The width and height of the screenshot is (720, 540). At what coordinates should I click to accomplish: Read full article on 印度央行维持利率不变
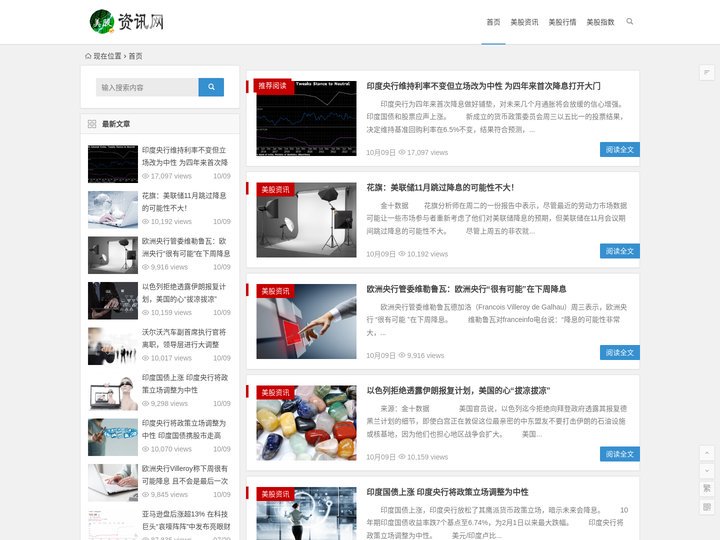tap(619, 149)
